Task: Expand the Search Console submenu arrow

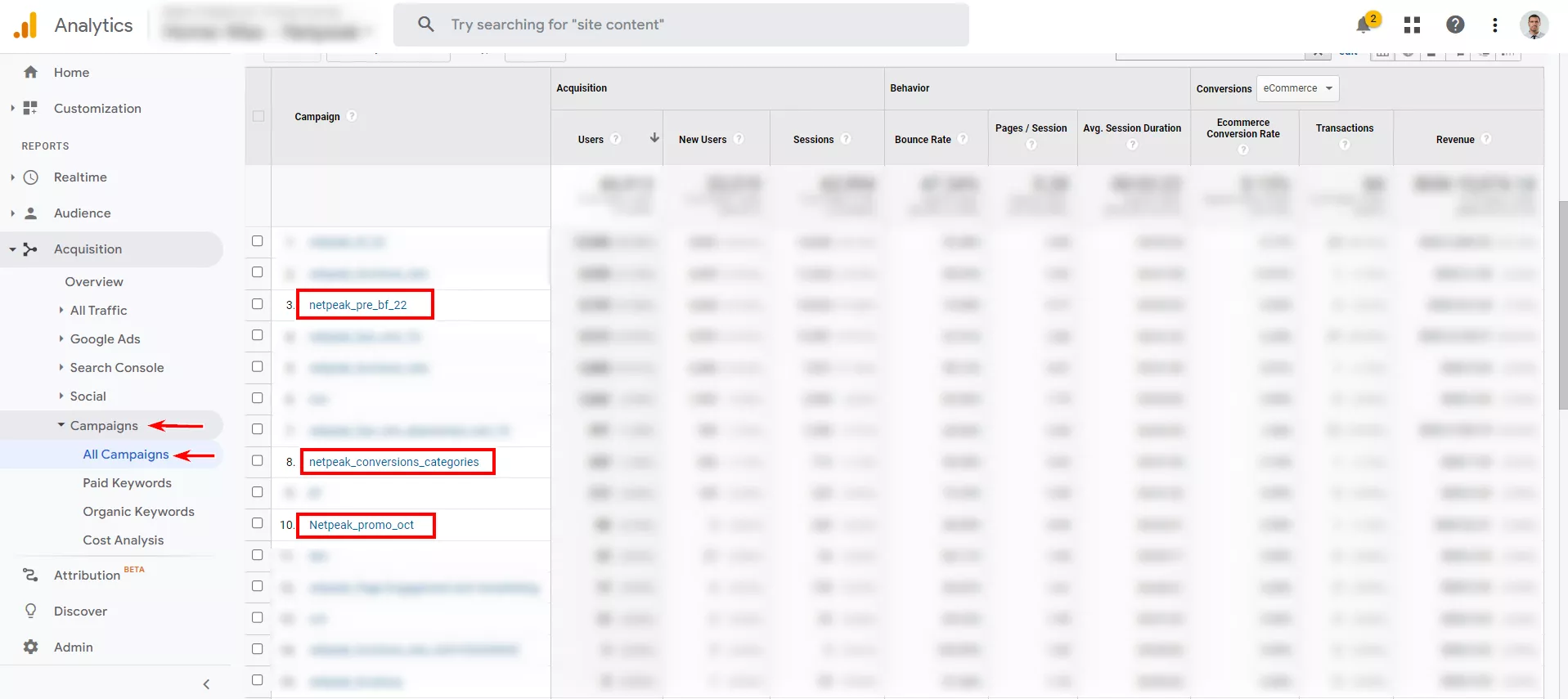Action: point(61,367)
